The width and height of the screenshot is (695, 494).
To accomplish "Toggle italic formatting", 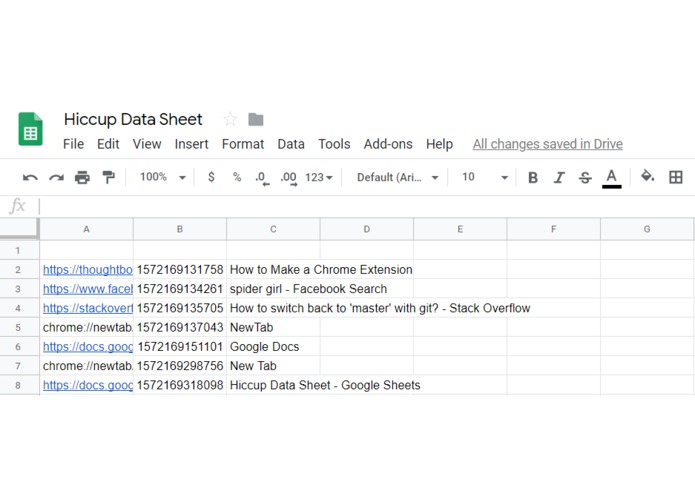I will [x=559, y=178].
